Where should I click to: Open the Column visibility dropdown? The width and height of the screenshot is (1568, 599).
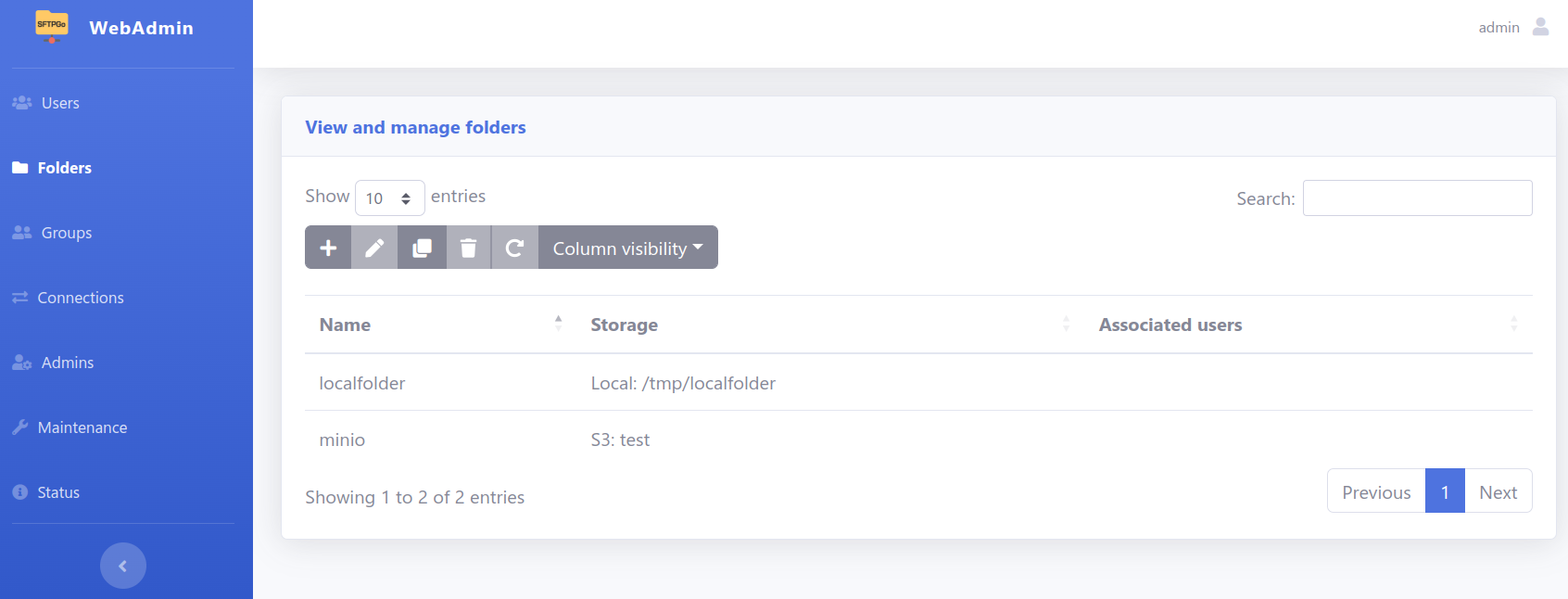pos(627,248)
